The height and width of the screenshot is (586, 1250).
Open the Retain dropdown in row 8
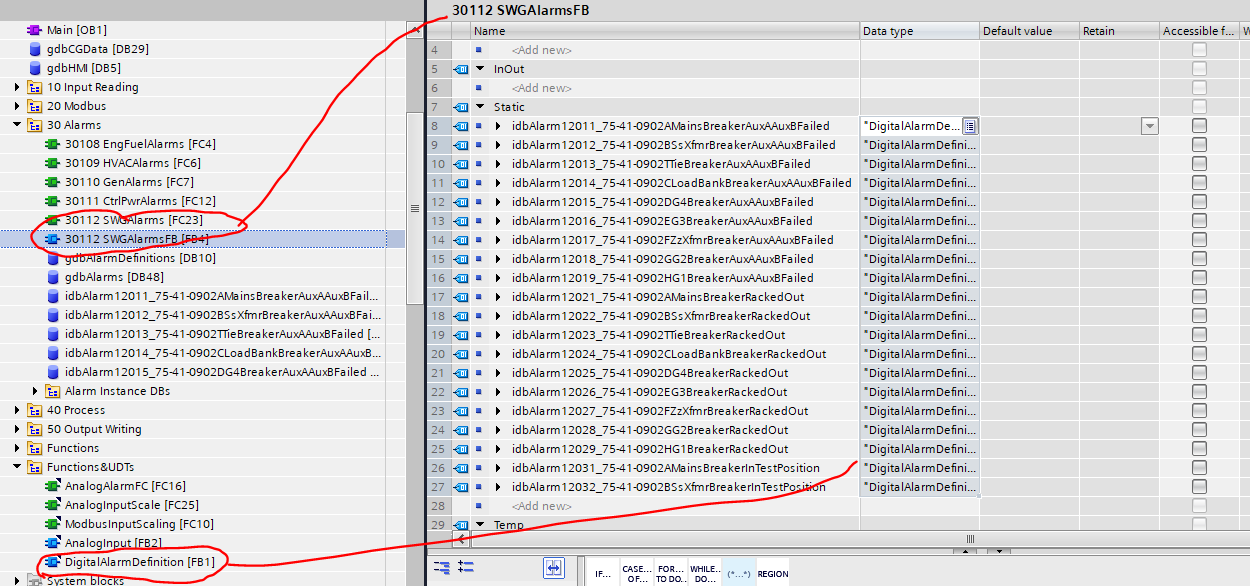1149,126
